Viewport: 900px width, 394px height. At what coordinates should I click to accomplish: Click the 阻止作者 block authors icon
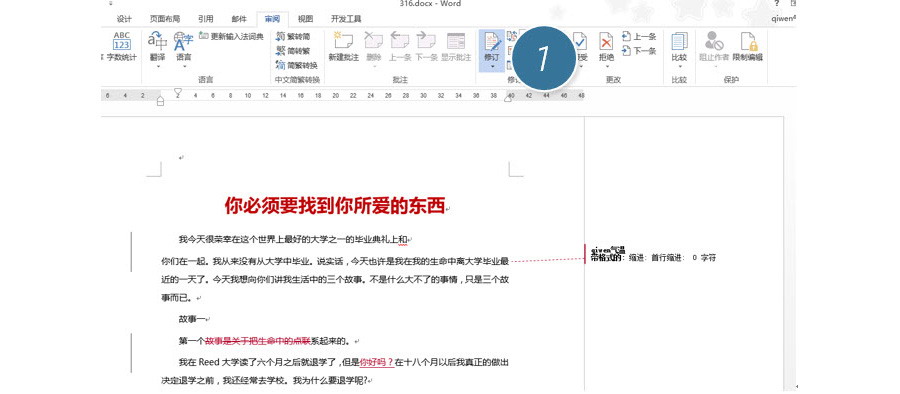pyautogui.click(x=714, y=41)
